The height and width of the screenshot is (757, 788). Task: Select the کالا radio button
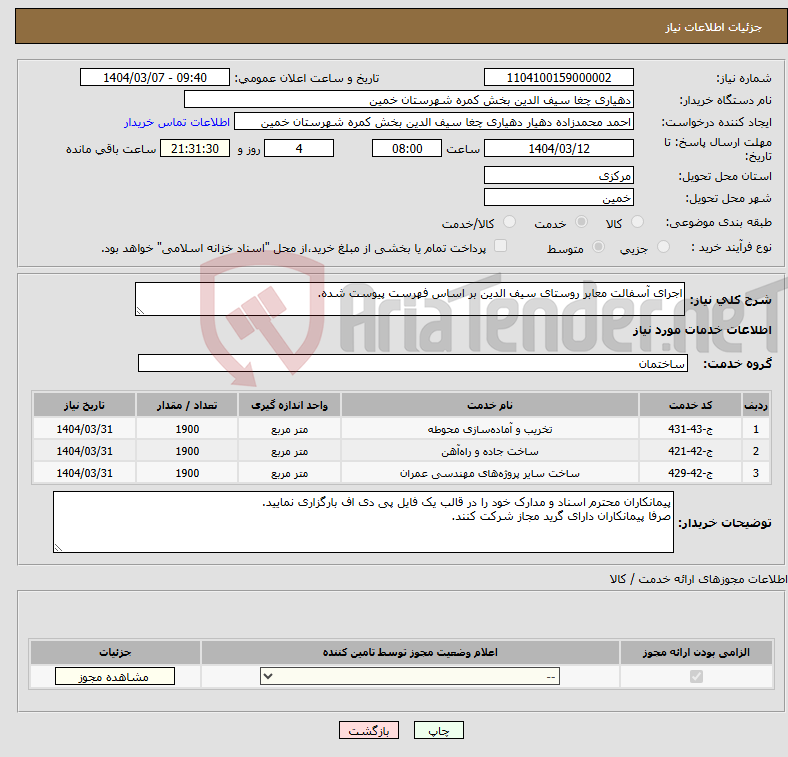tap(637, 222)
